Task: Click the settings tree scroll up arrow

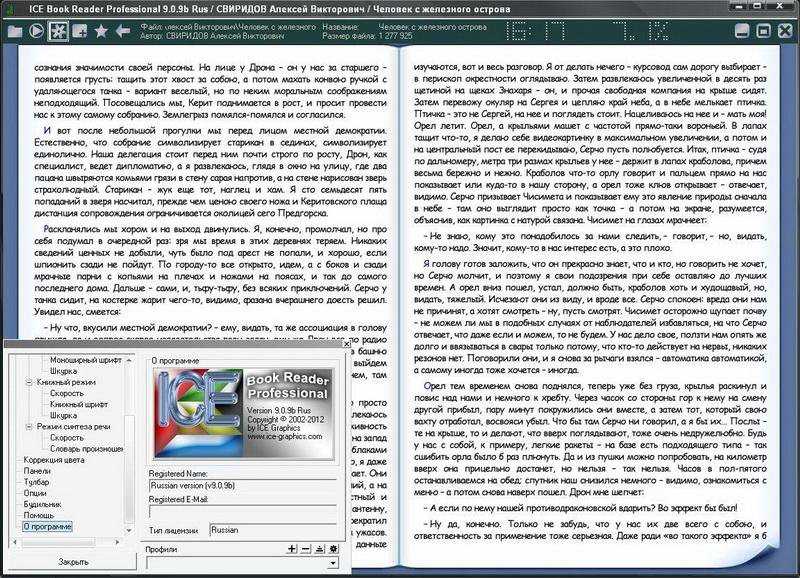Action: [129, 360]
